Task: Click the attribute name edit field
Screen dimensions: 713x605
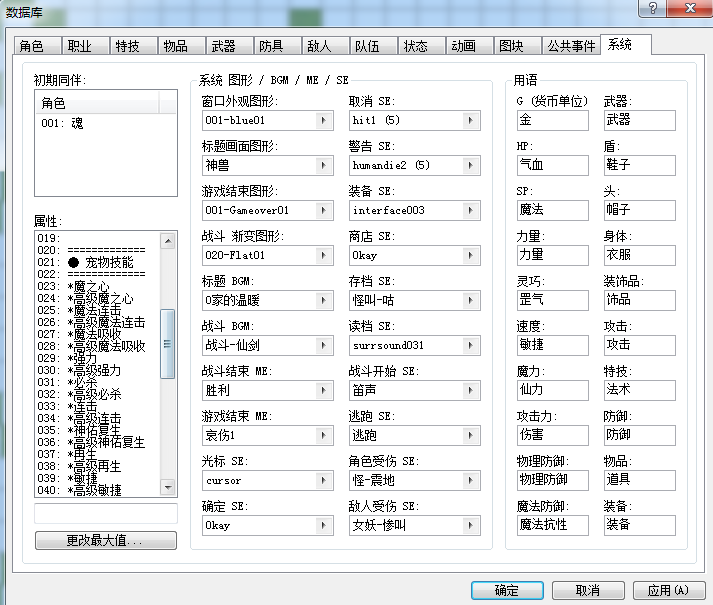Action: pos(105,514)
